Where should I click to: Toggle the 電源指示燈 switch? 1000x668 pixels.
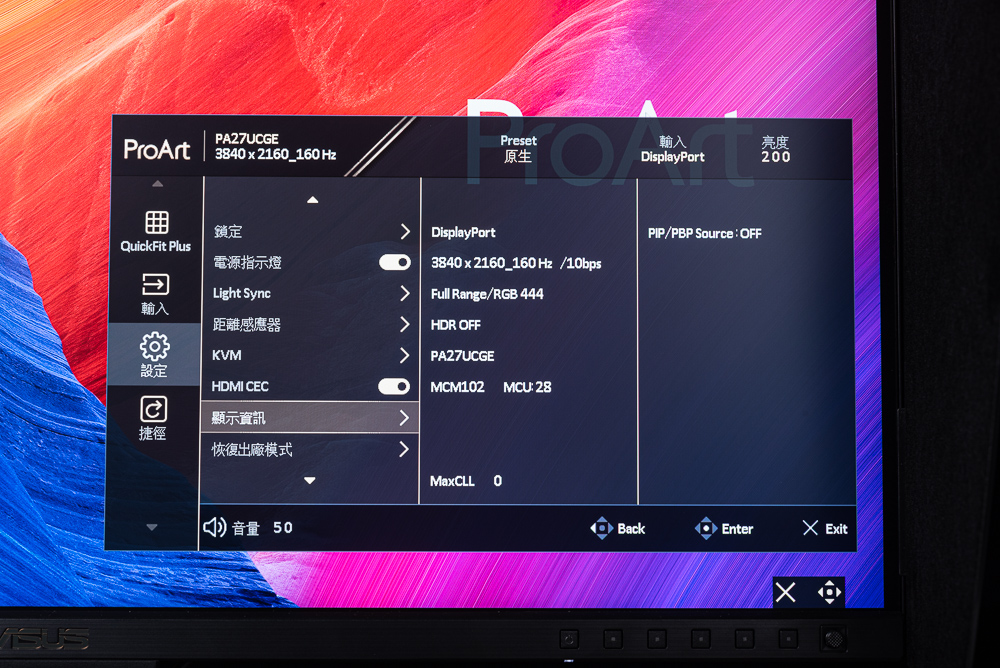point(395,262)
